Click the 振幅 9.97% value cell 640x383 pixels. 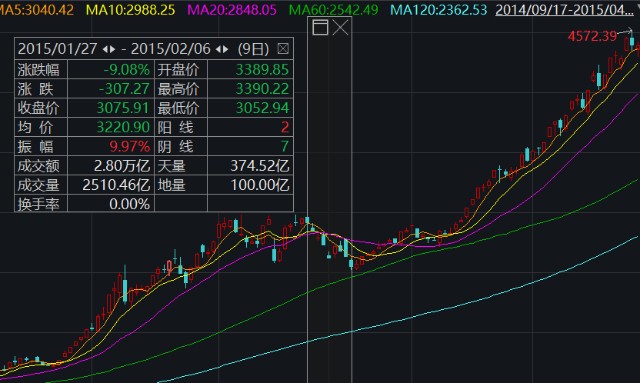tap(111, 147)
